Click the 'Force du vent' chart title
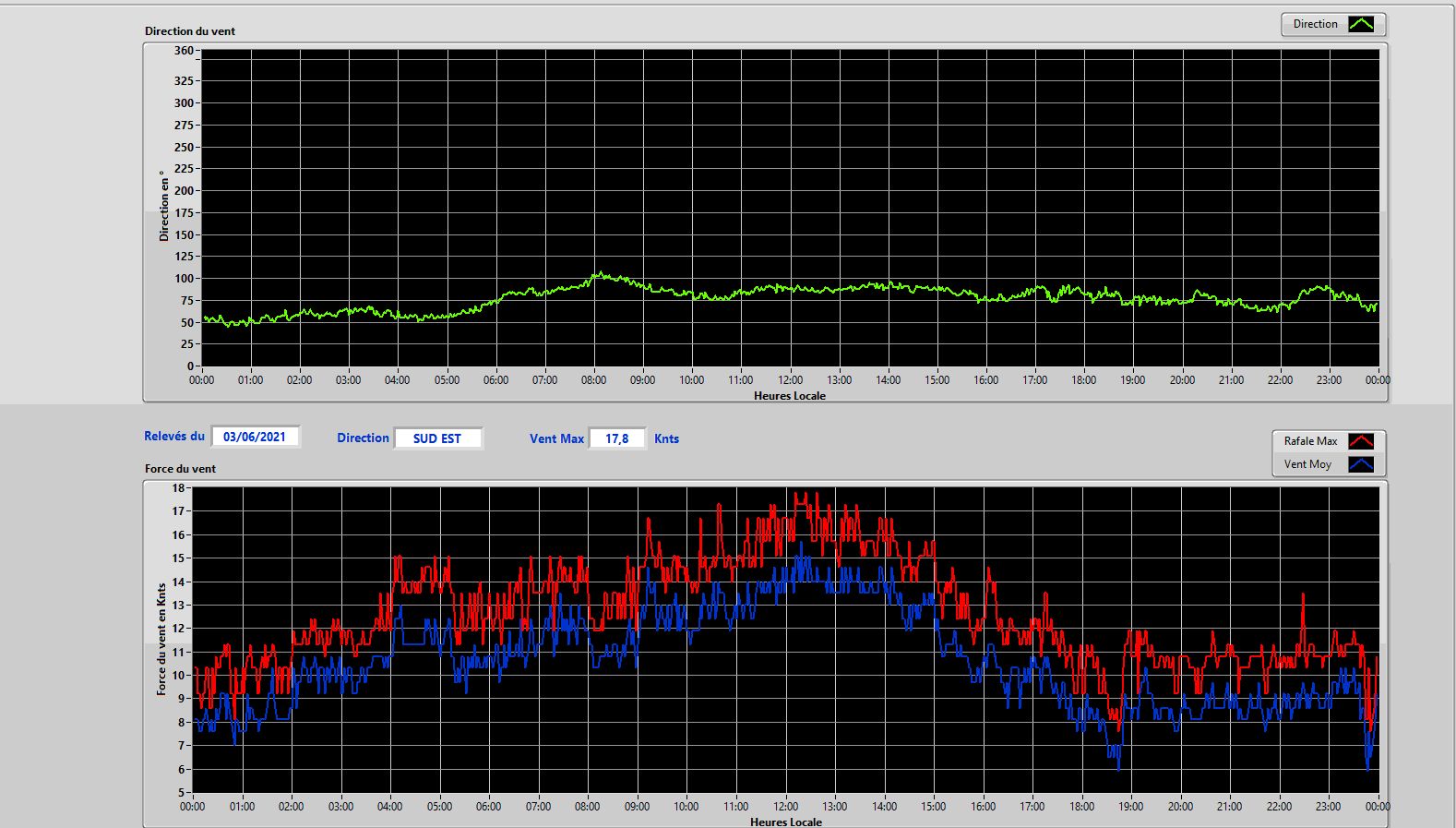Viewport: 1456px width, 828px height. point(180,468)
